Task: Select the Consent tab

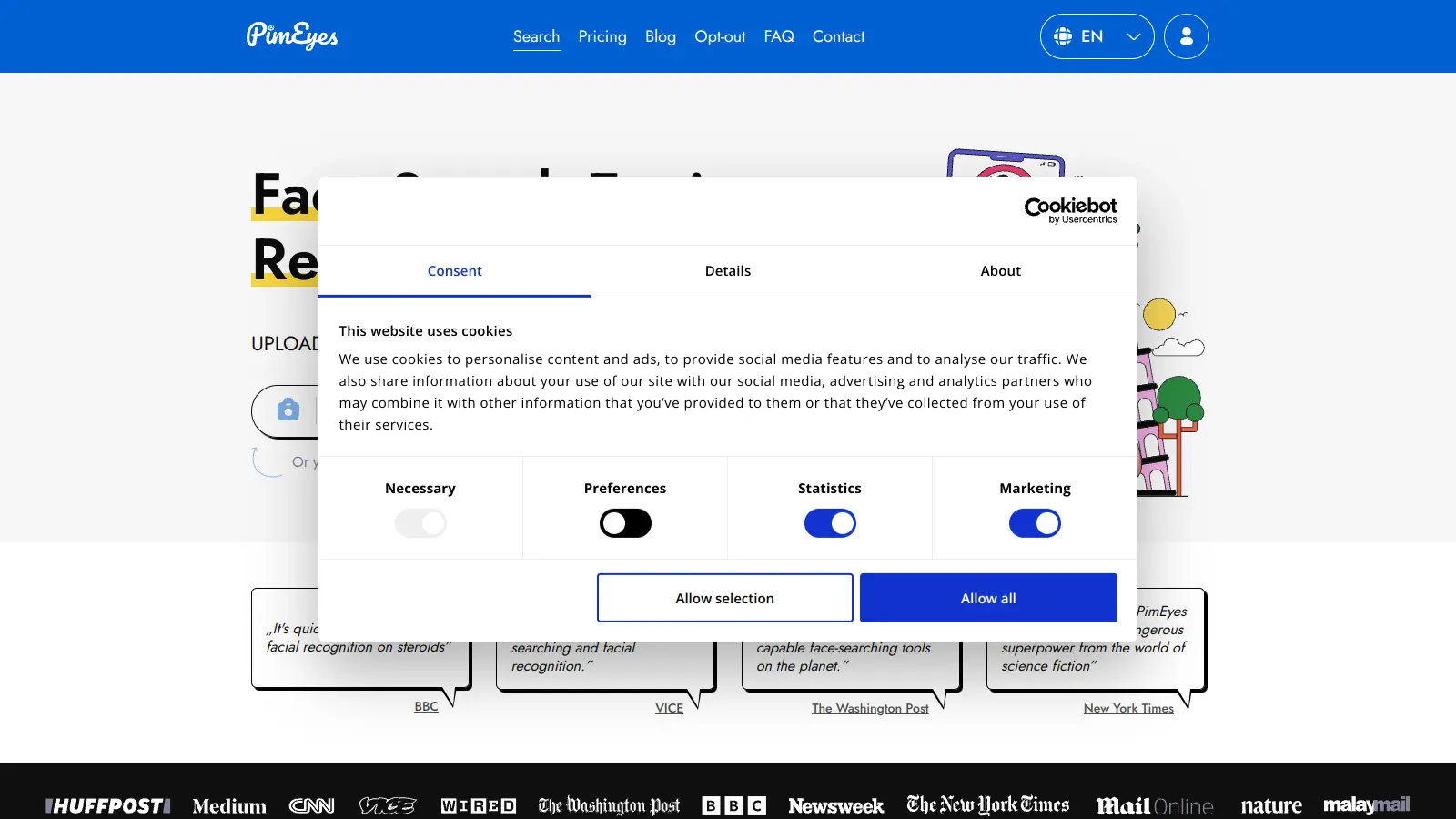Action: click(x=455, y=271)
